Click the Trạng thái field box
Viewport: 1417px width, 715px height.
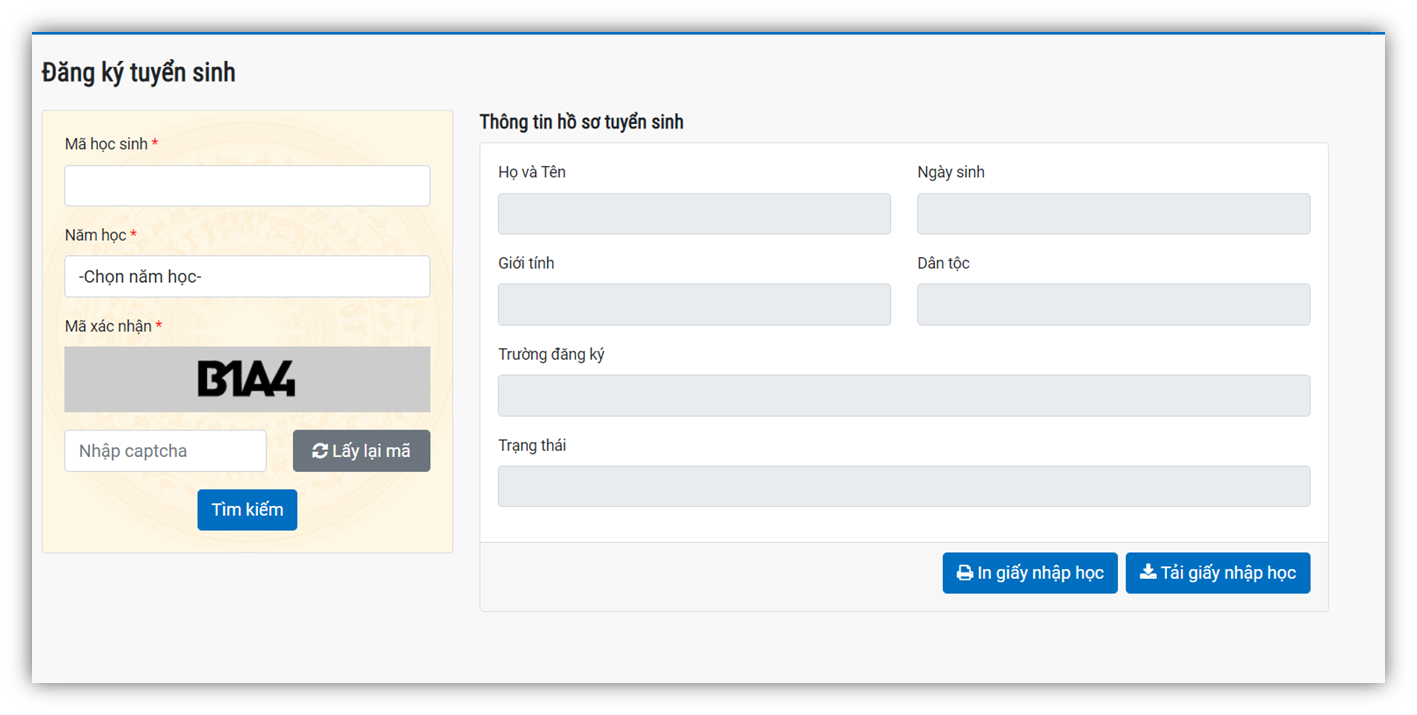tap(903, 487)
